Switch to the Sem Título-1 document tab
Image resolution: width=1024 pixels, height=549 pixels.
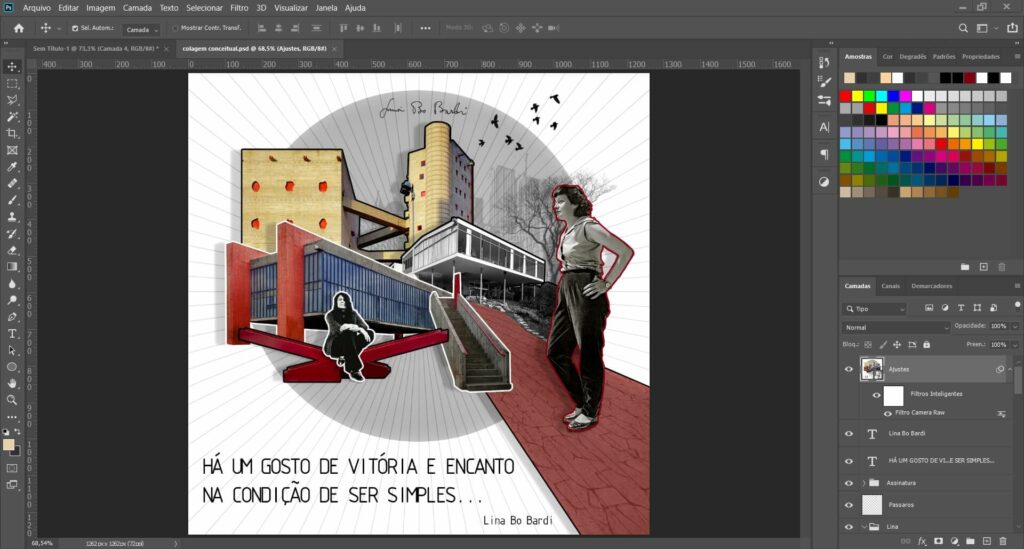pyautogui.click(x=95, y=49)
